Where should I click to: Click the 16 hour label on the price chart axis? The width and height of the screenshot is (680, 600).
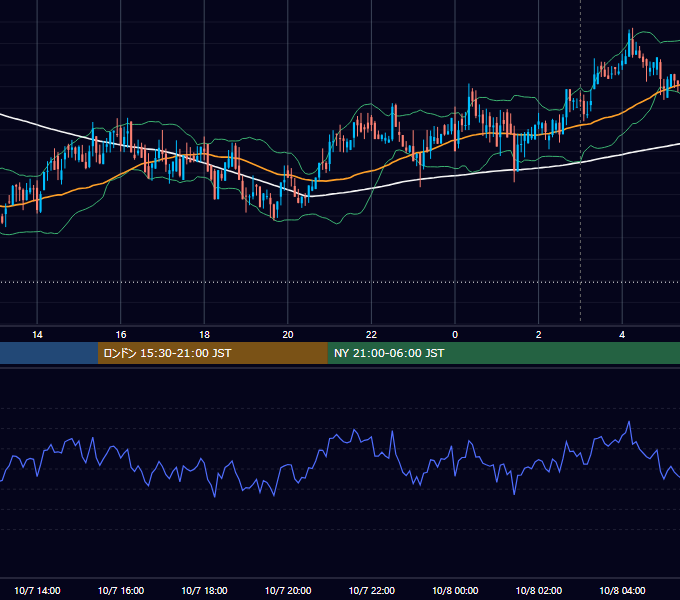121,335
